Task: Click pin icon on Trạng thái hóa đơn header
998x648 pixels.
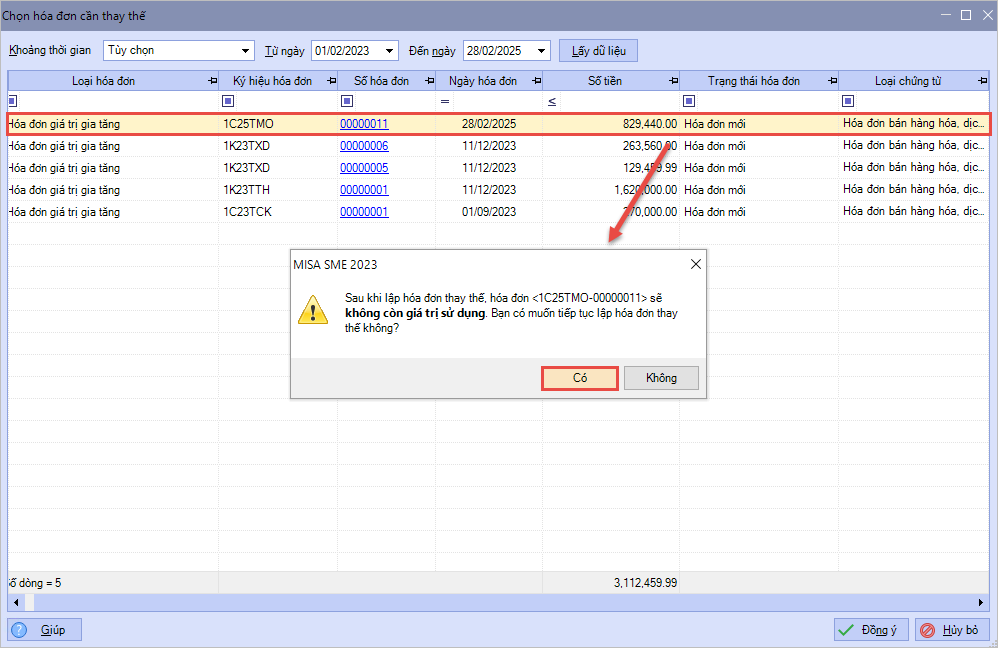Action: tap(831, 81)
